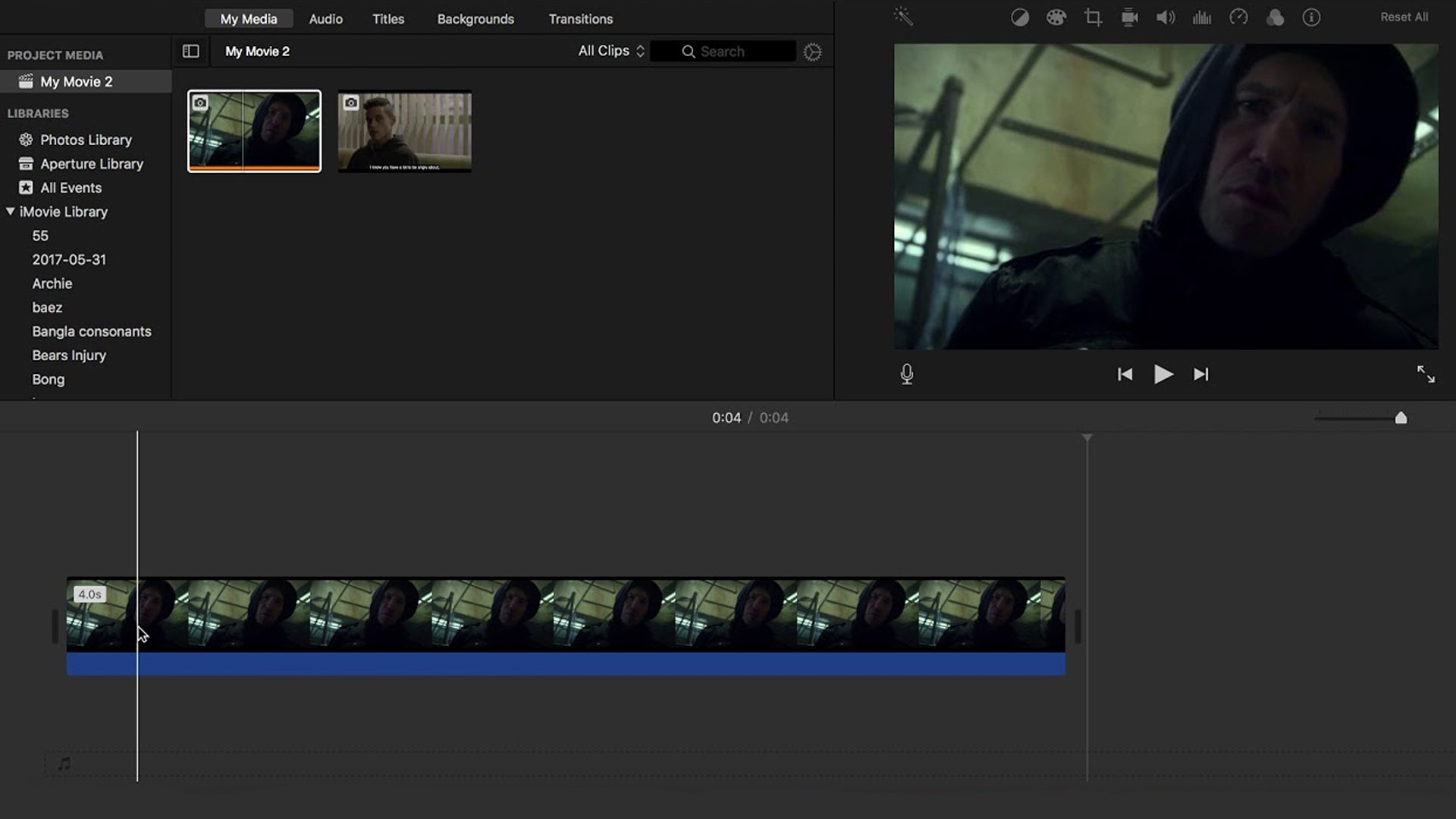Viewport: 1456px width, 819px height.
Task: Open the Titles tab
Action: point(388,19)
